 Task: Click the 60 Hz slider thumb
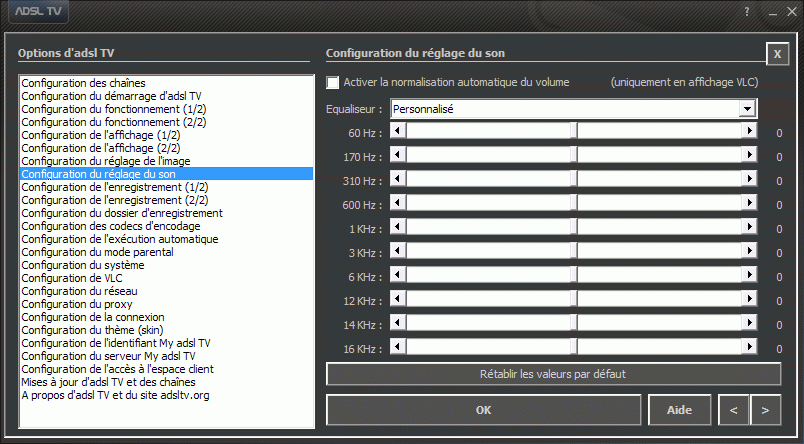(x=574, y=131)
